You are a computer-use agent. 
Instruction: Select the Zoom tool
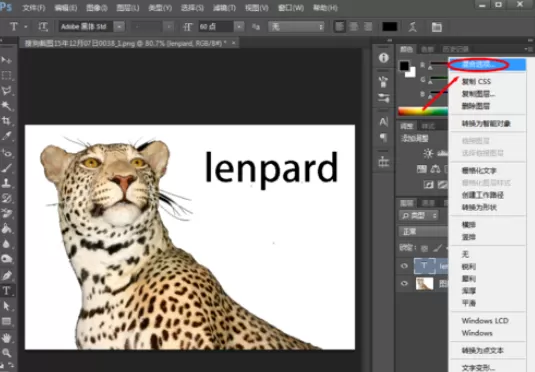tap(6, 353)
